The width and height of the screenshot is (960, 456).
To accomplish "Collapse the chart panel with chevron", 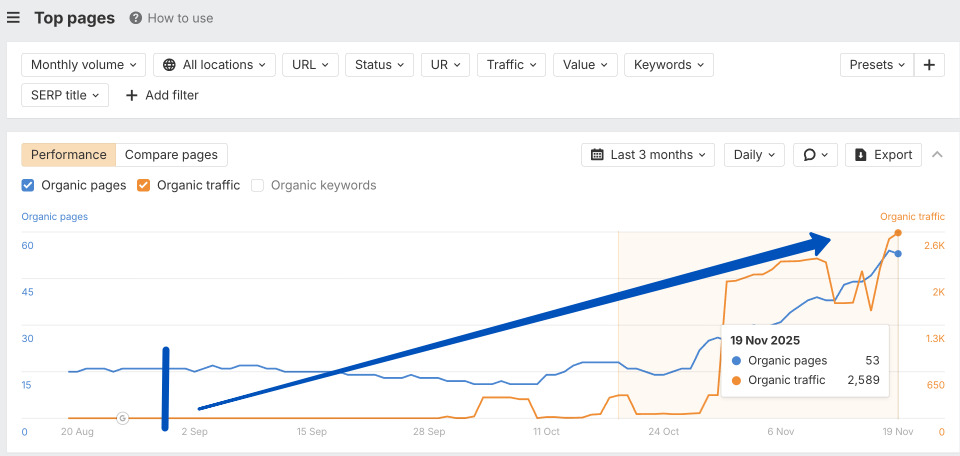I will [x=937, y=155].
